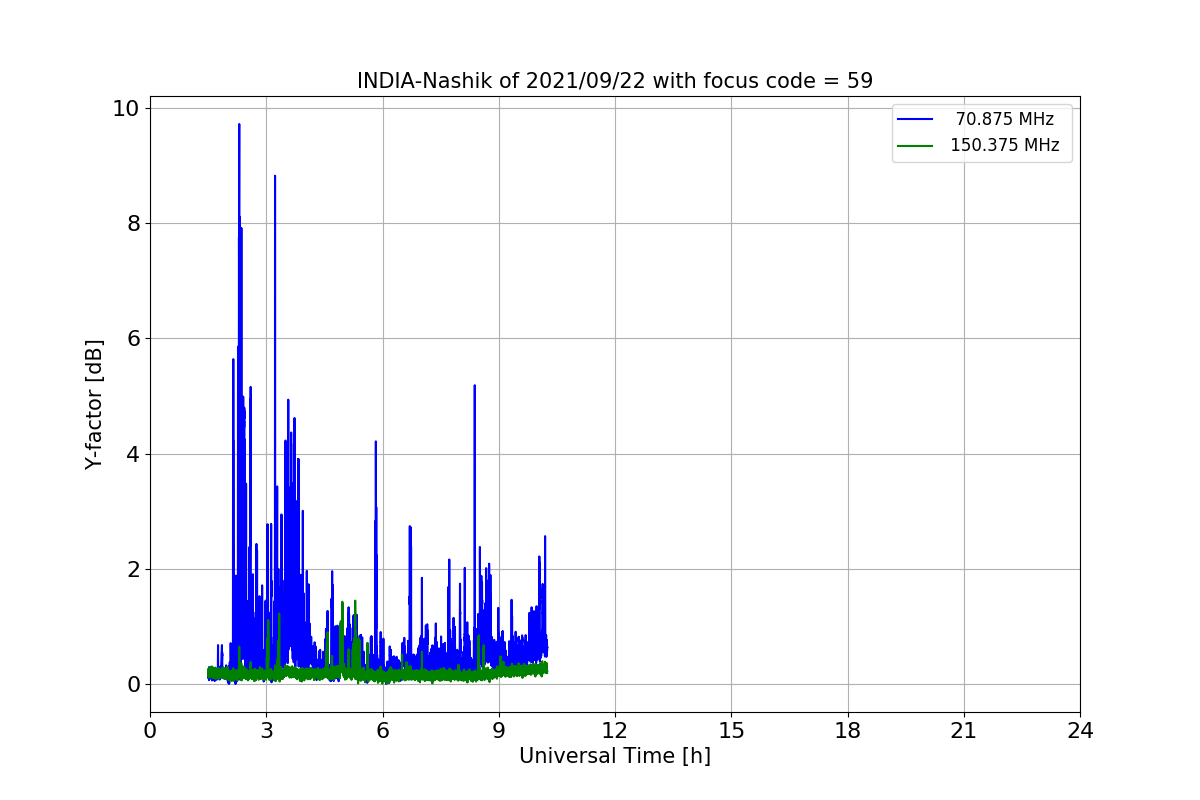
Task: Click the x-axis tick label 12
Action: 615,731
